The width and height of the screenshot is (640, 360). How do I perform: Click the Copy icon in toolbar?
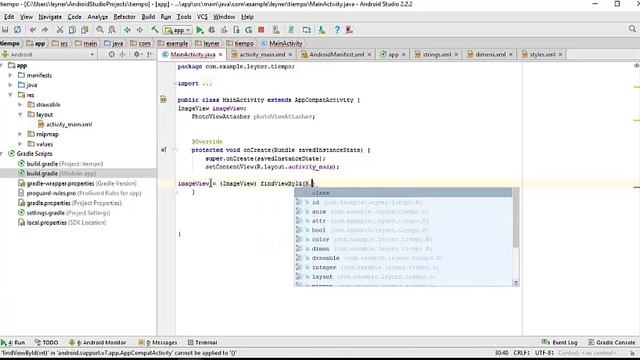pos(72,30)
